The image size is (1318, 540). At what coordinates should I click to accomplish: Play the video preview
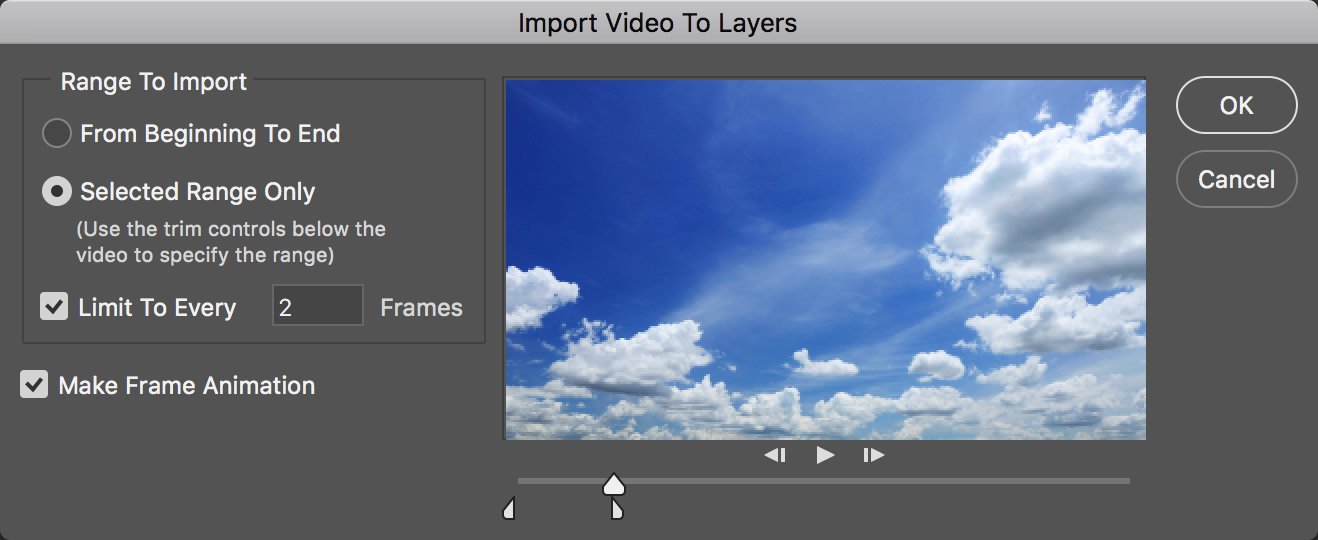pos(825,455)
